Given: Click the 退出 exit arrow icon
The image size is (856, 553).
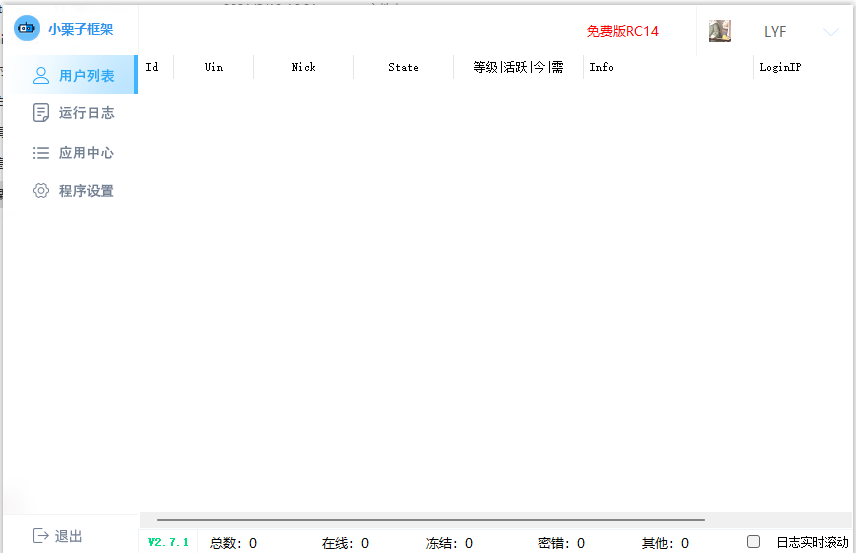Looking at the screenshot, I should click(41, 536).
